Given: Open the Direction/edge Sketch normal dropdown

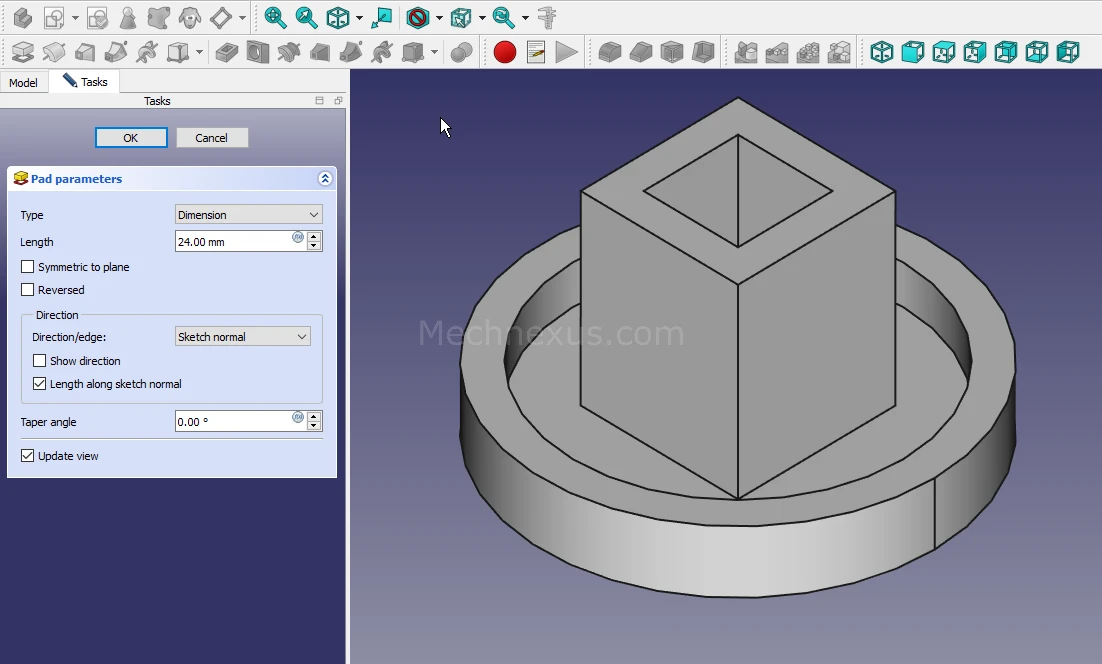Looking at the screenshot, I should 243,337.
